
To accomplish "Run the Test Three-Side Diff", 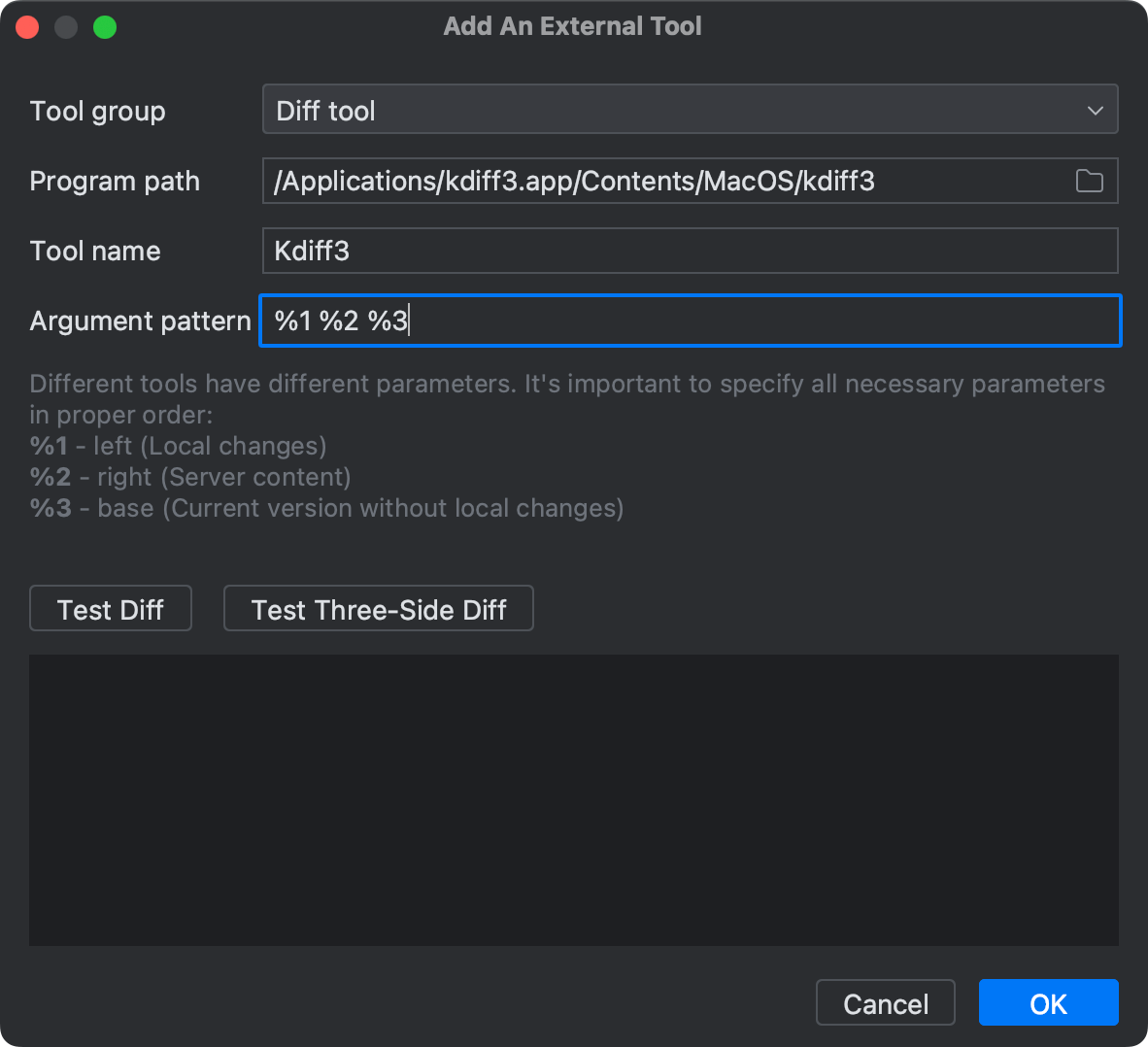I will coord(378,609).
